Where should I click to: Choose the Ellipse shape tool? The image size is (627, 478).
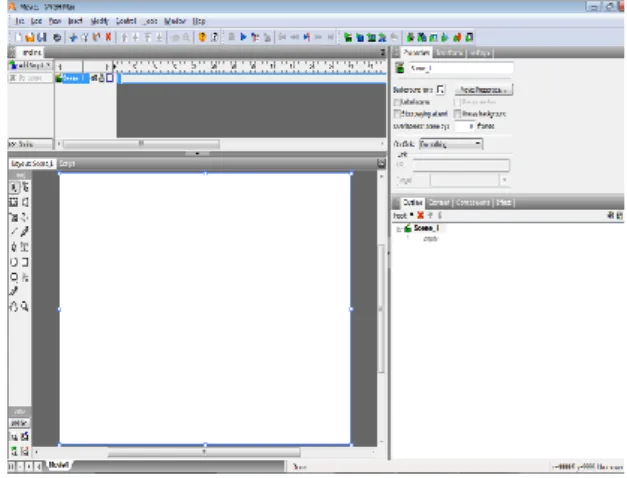14,262
